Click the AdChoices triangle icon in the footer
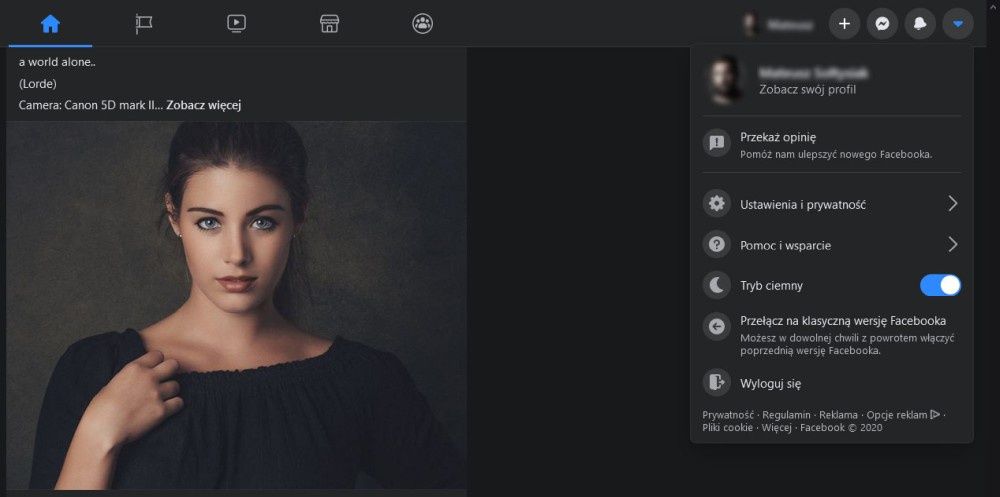Image resolution: width=1000 pixels, height=497 pixels. 935,415
